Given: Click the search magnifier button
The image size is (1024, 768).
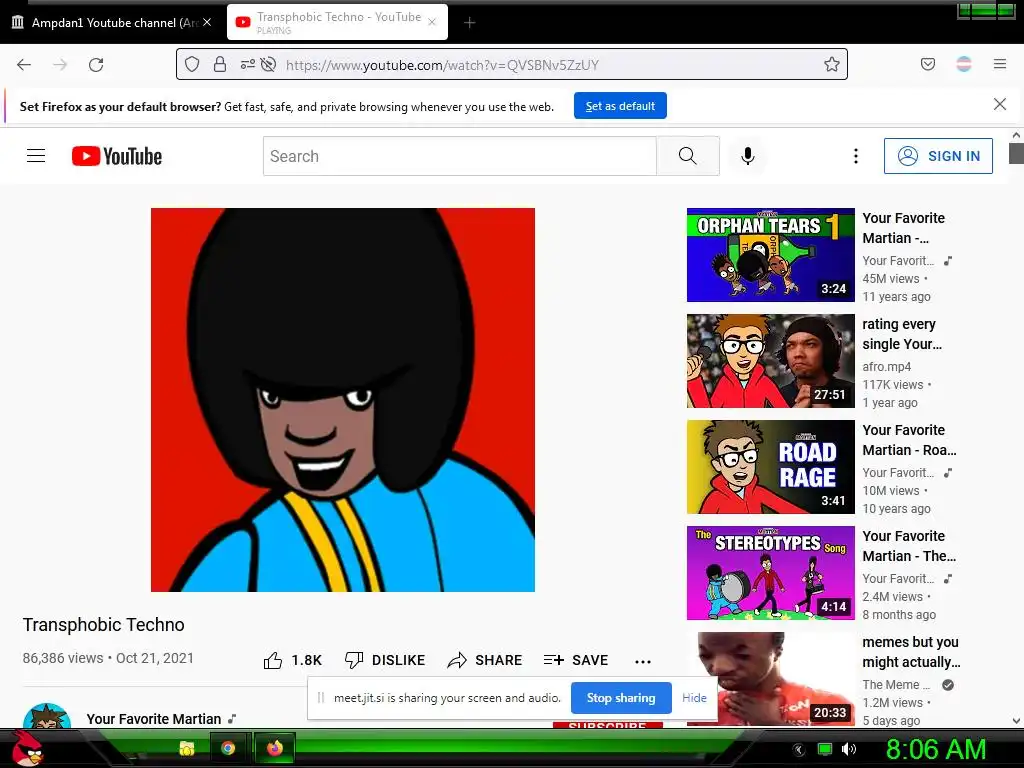Looking at the screenshot, I should pos(688,155).
